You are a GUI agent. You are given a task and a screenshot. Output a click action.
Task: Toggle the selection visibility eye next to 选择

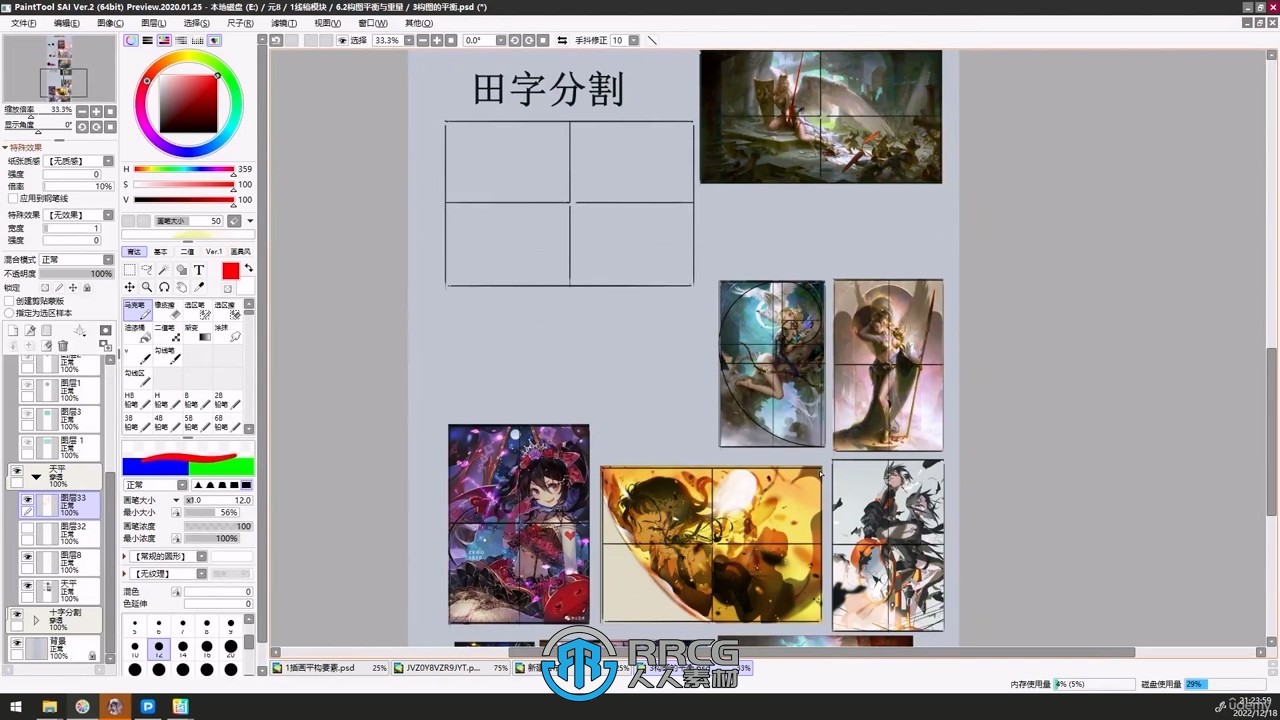(x=342, y=41)
